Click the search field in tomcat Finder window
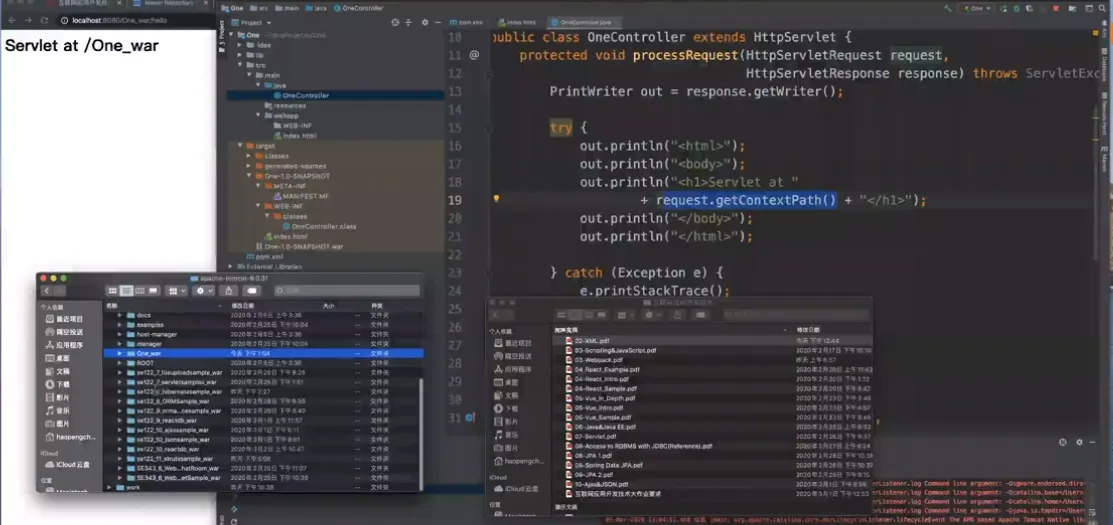The height and width of the screenshot is (525, 1113). (x=347, y=291)
